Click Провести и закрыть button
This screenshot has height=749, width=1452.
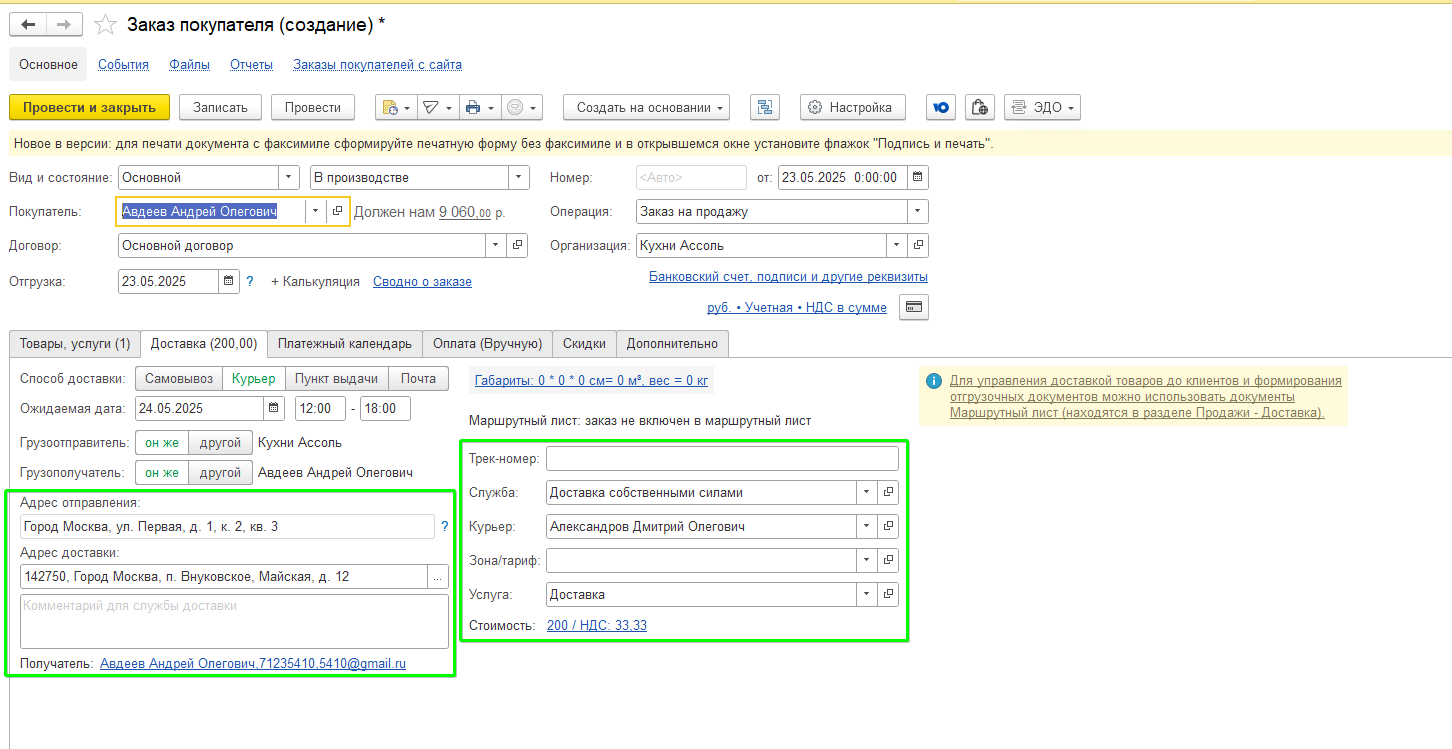(90, 107)
